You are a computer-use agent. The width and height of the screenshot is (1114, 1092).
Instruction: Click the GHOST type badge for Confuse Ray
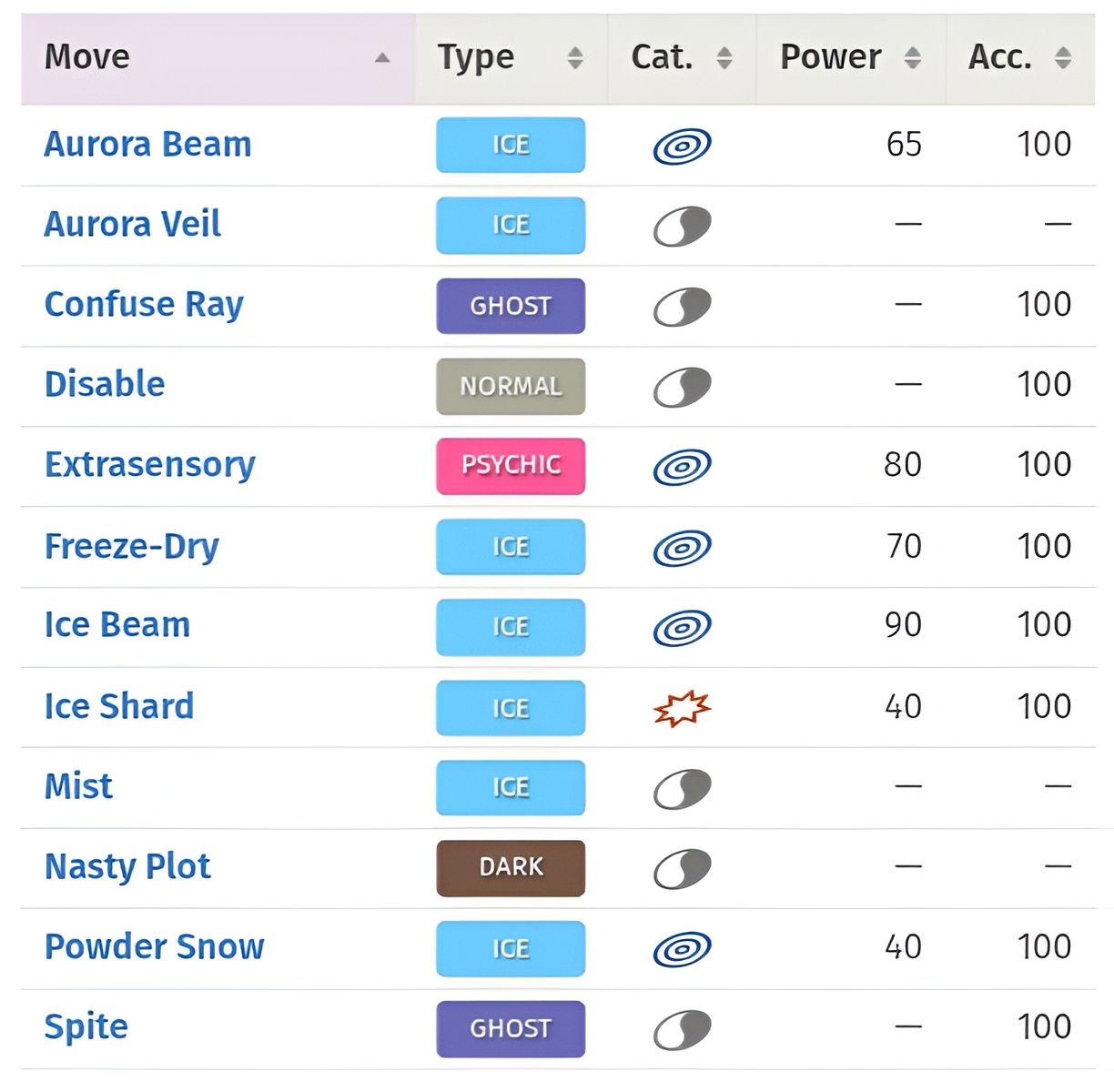tap(511, 306)
